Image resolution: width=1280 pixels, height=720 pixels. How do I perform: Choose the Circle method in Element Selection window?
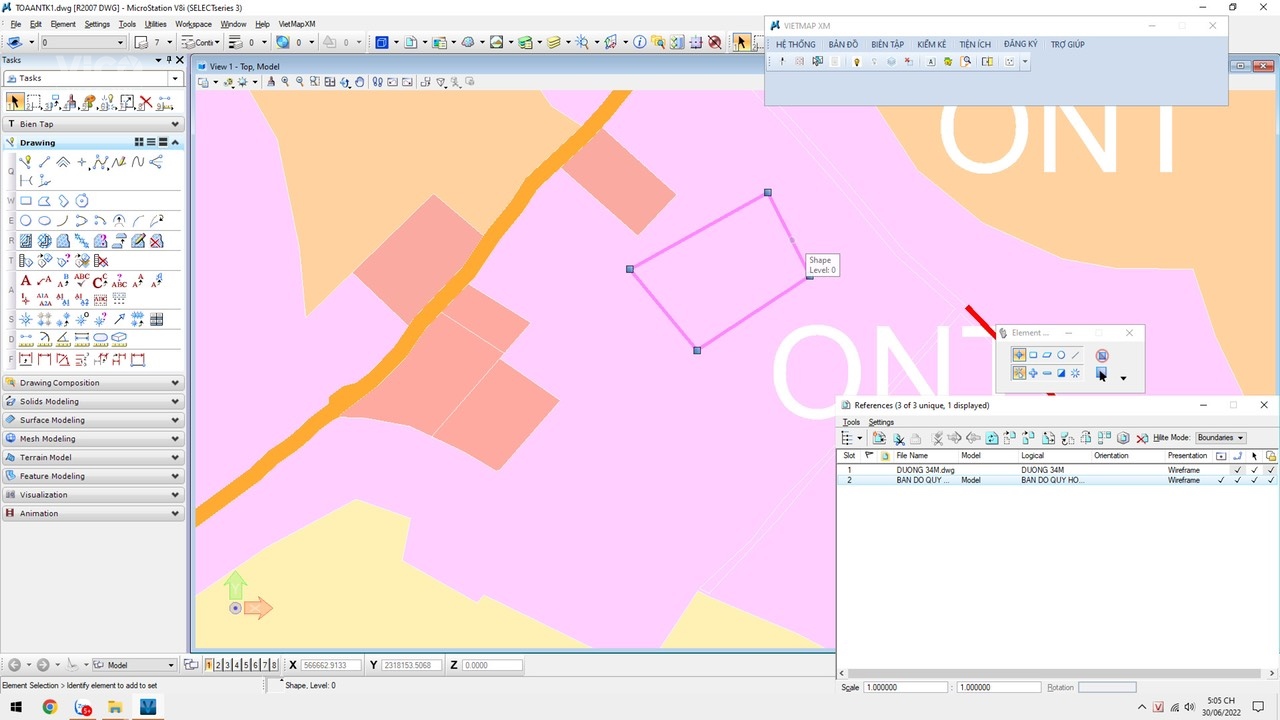[1061, 355]
